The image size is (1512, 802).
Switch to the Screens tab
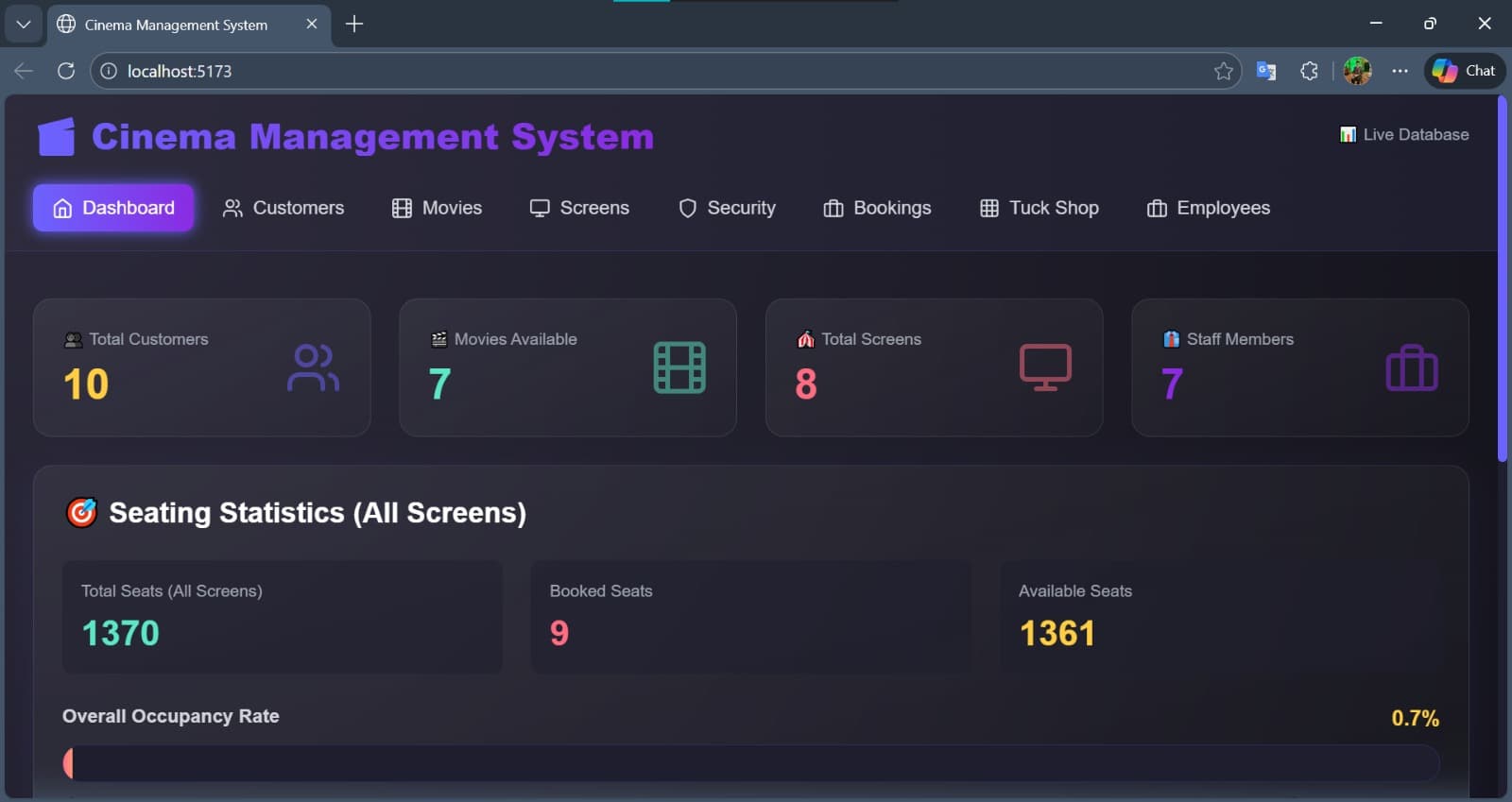tap(579, 208)
